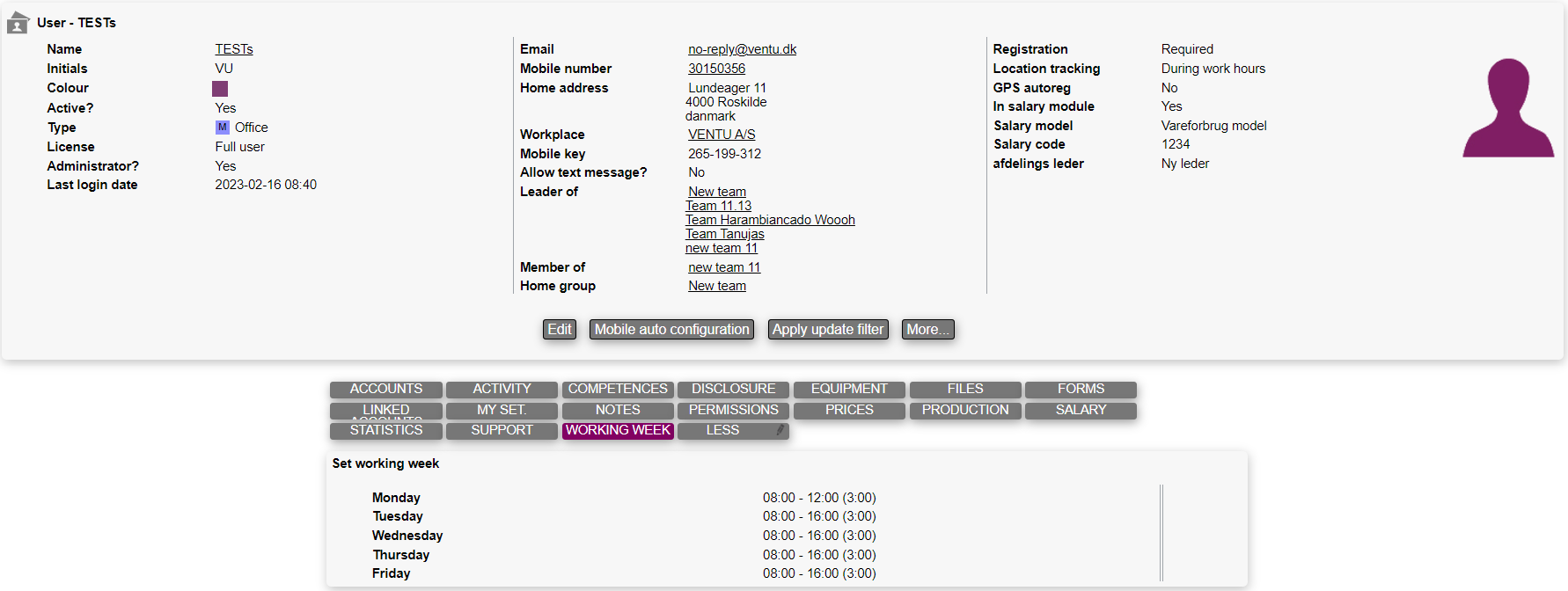Open the no-reply@ventu.dk email link
The image size is (1568, 591).
(742, 49)
